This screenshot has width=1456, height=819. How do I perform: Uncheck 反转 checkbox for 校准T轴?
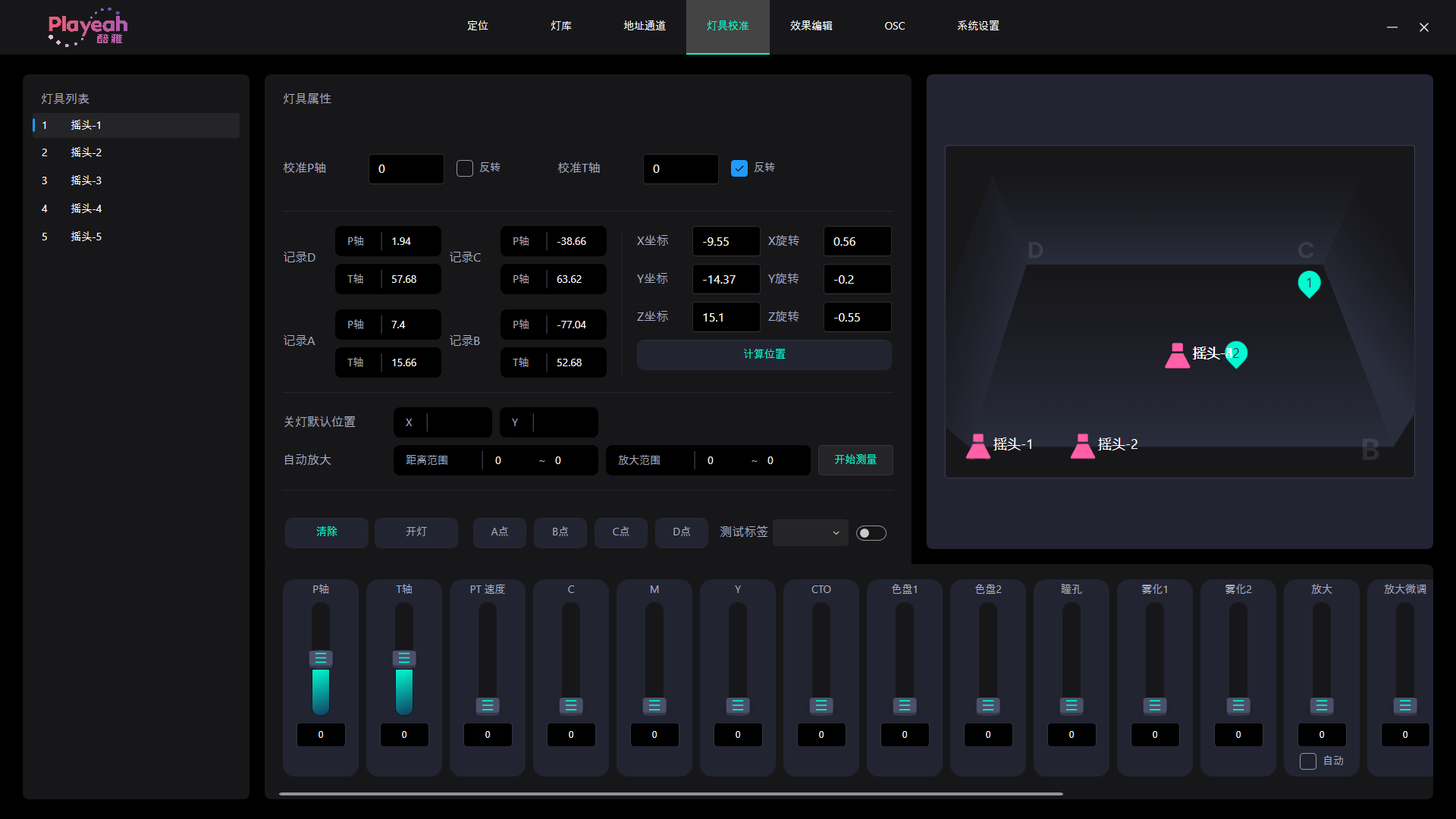pyautogui.click(x=739, y=168)
